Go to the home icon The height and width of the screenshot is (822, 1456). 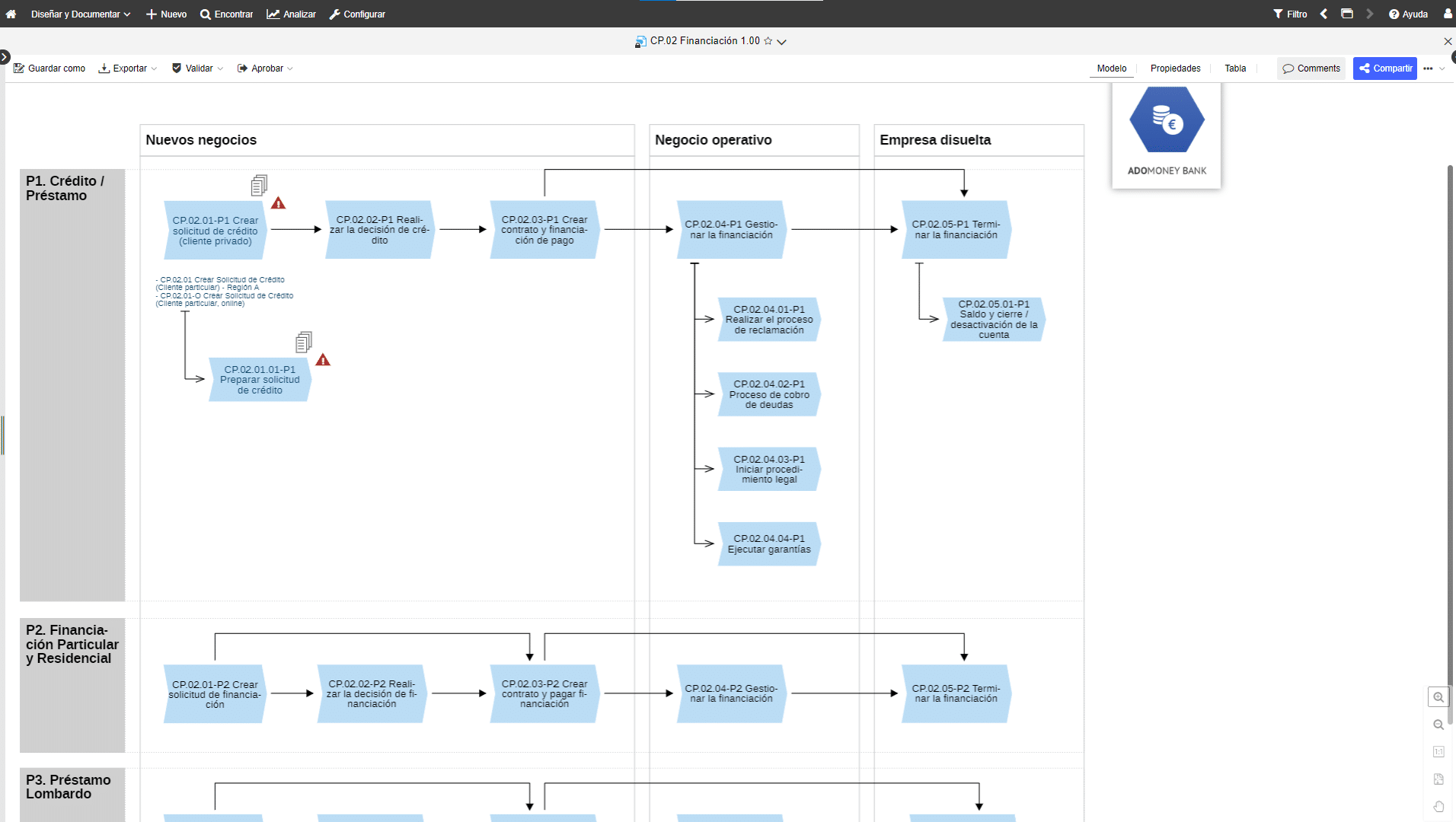11,14
